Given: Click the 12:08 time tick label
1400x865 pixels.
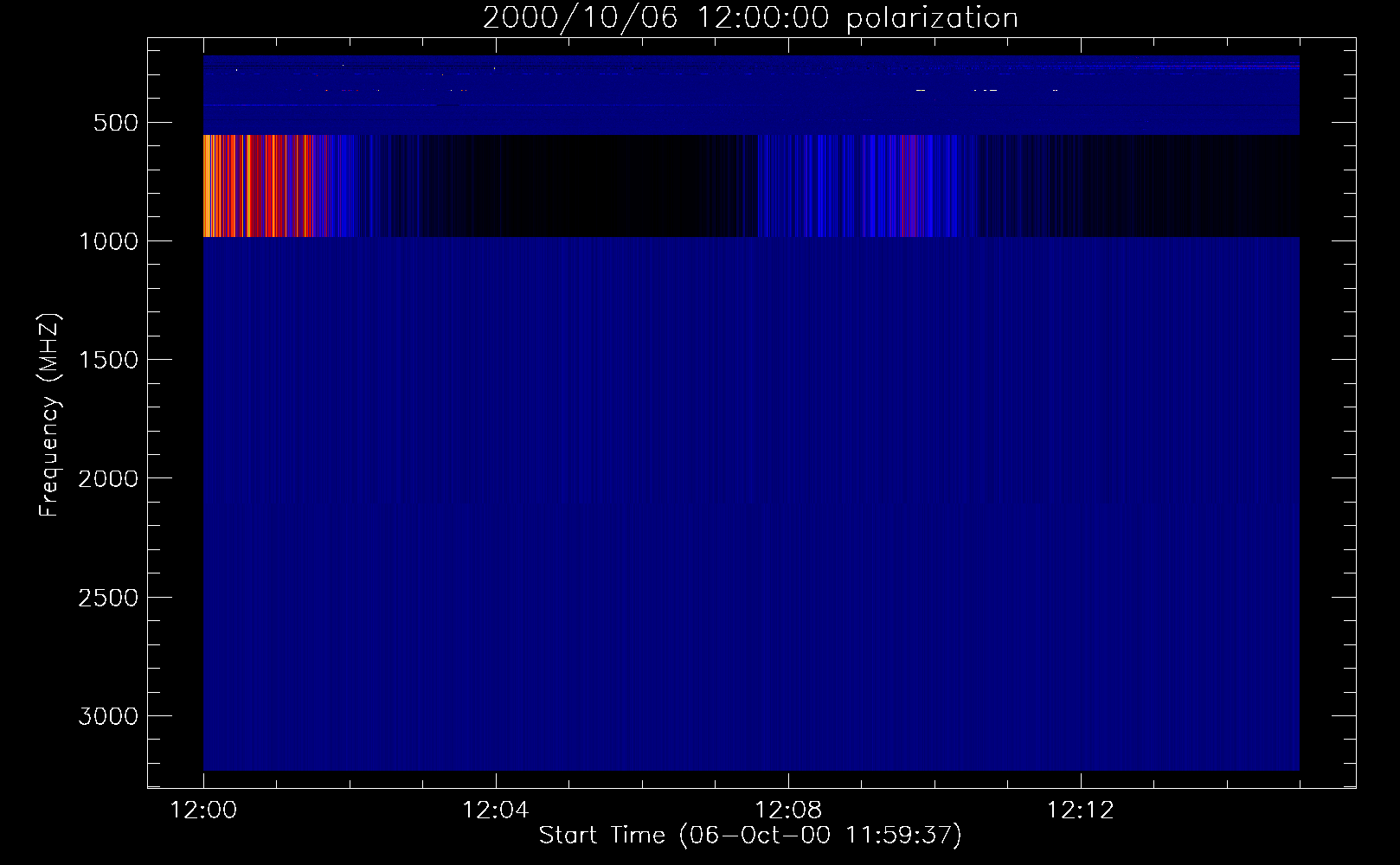Looking at the screenshot, I should coord(787,811).
